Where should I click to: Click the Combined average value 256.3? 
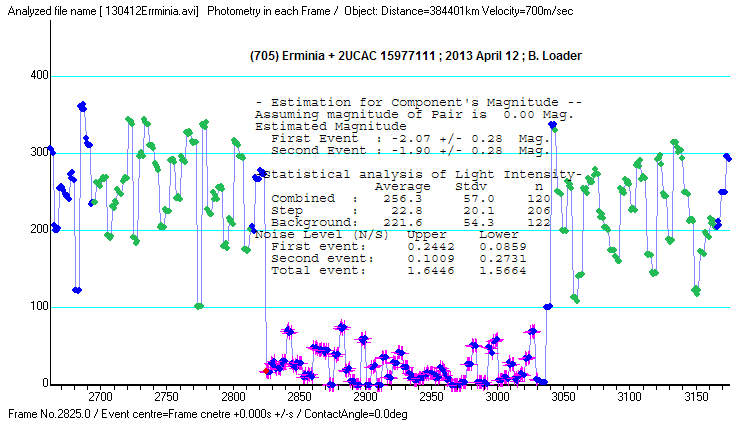(x=403, y=199)
